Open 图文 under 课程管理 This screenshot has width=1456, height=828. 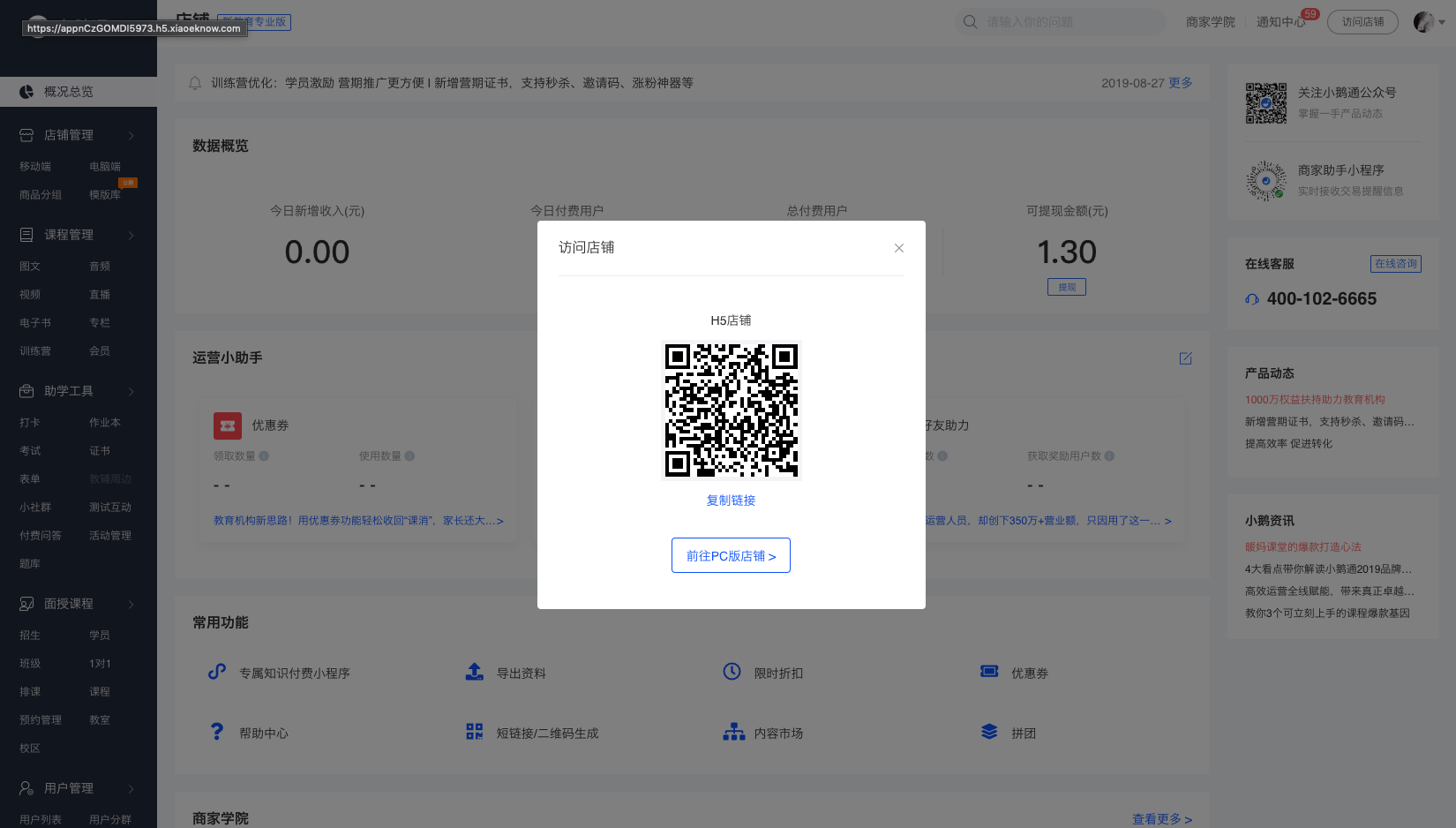30,267
